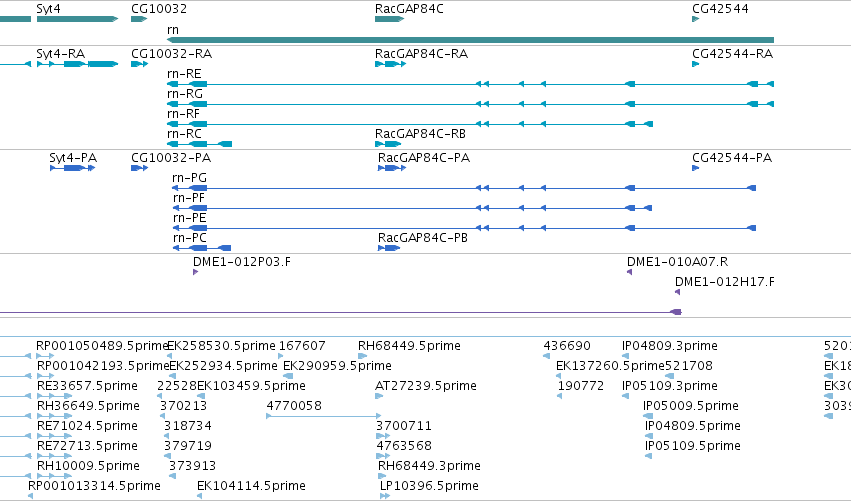Click the rn-PC protein label
Screen dimensions: 851x501
tap(189, 238)
